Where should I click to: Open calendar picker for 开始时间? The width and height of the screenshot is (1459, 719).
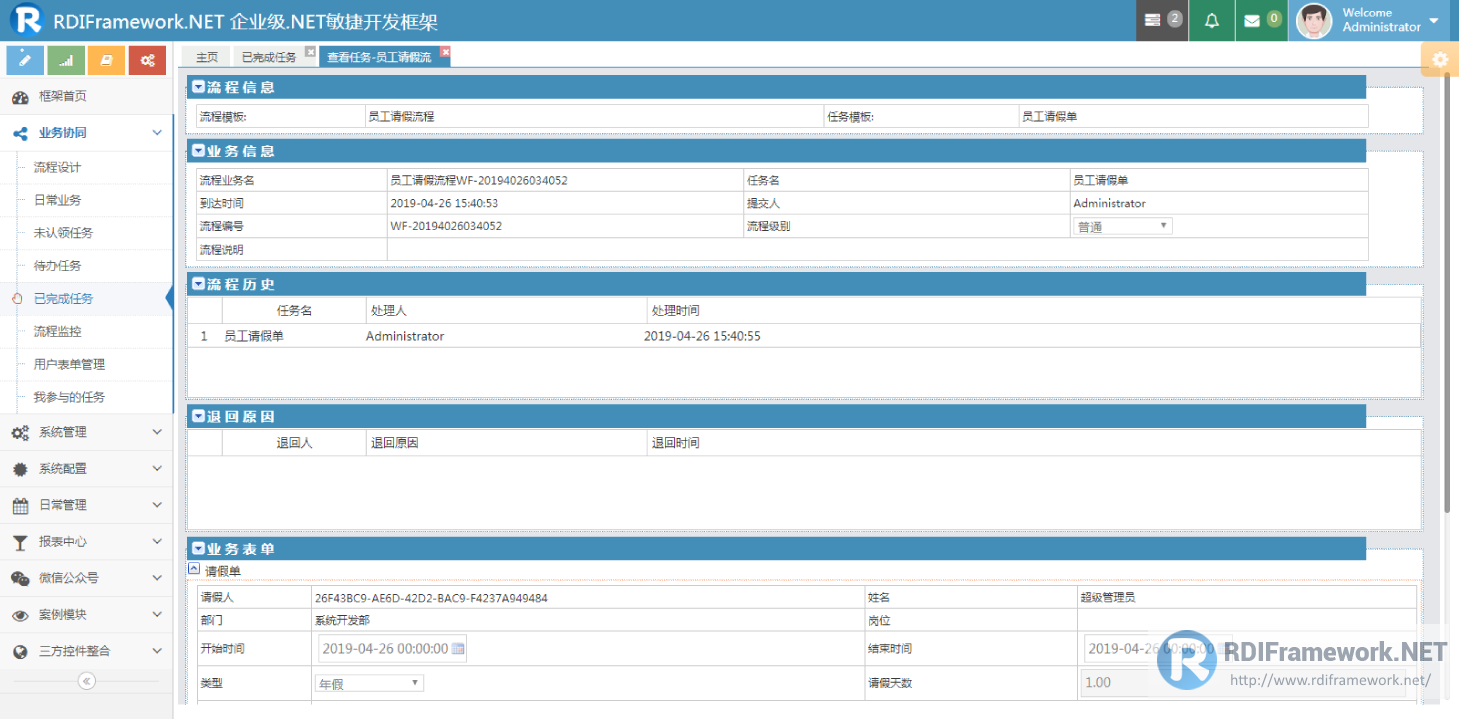(x=458, y=649)
